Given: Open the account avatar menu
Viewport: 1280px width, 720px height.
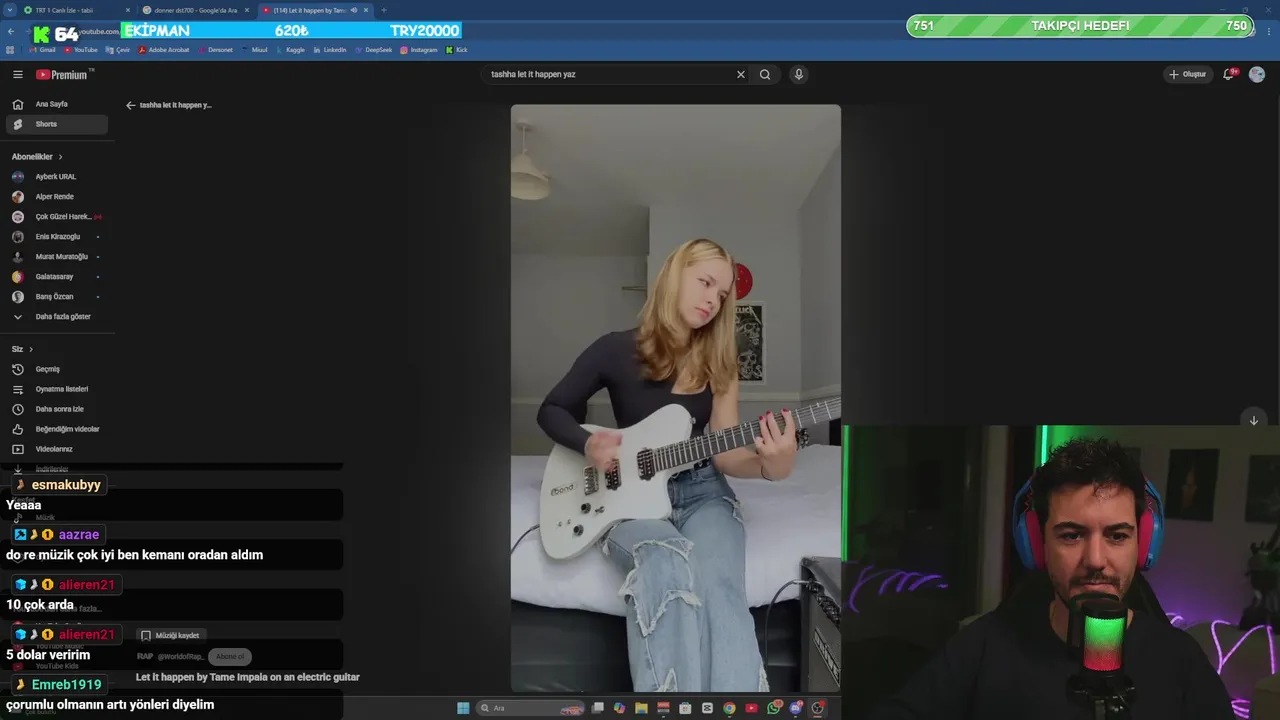Looking at the screenshot, I should [1257, 74].
